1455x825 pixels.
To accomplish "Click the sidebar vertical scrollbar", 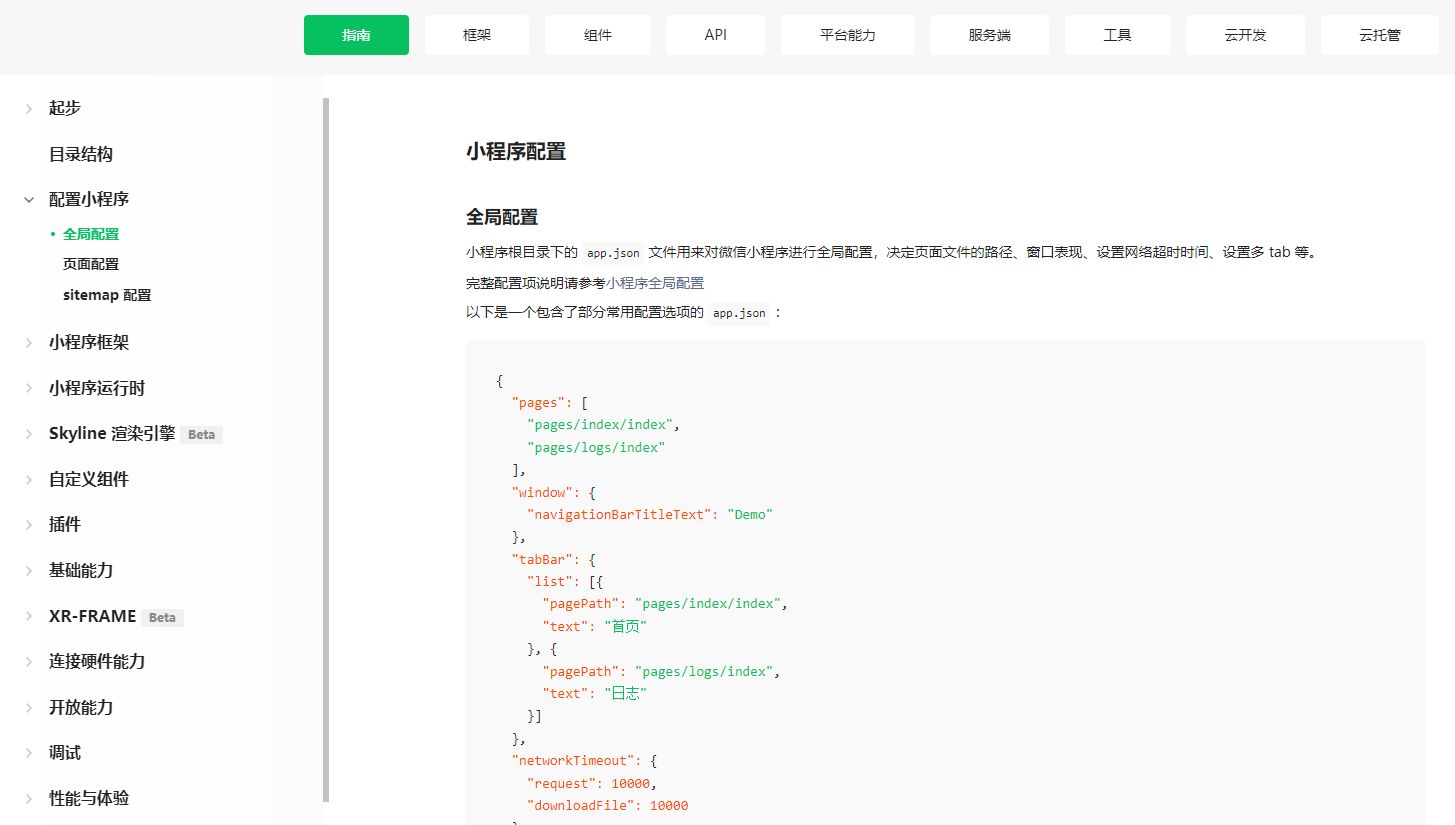I will (326, 450).
